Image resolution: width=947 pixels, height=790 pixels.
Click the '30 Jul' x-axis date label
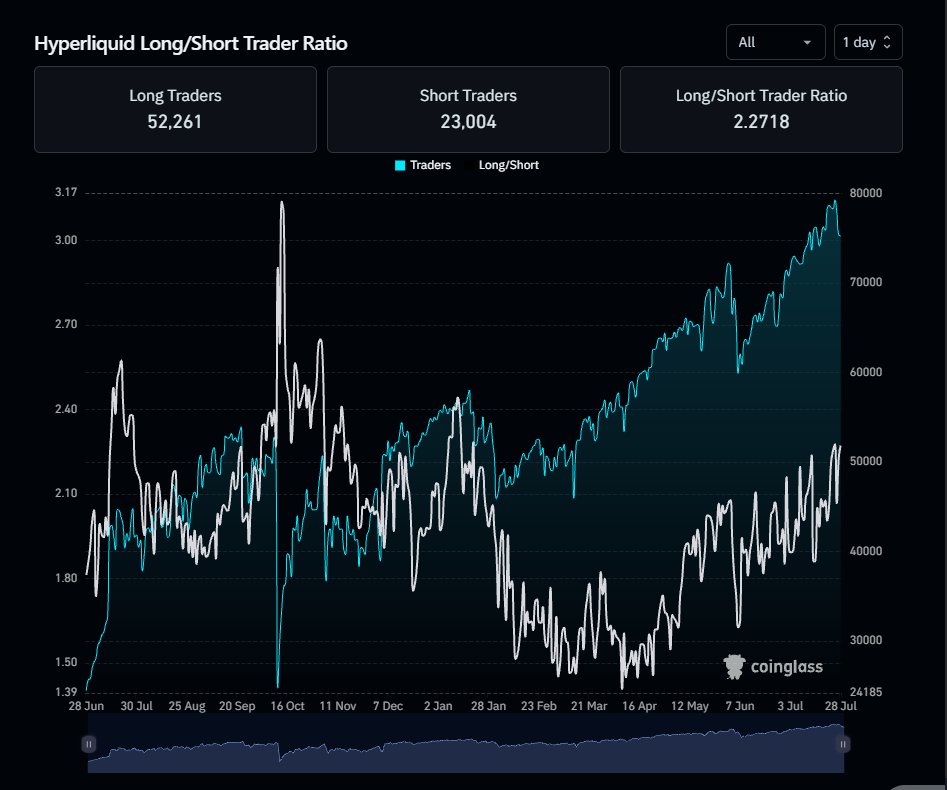[x=136, y=706]
